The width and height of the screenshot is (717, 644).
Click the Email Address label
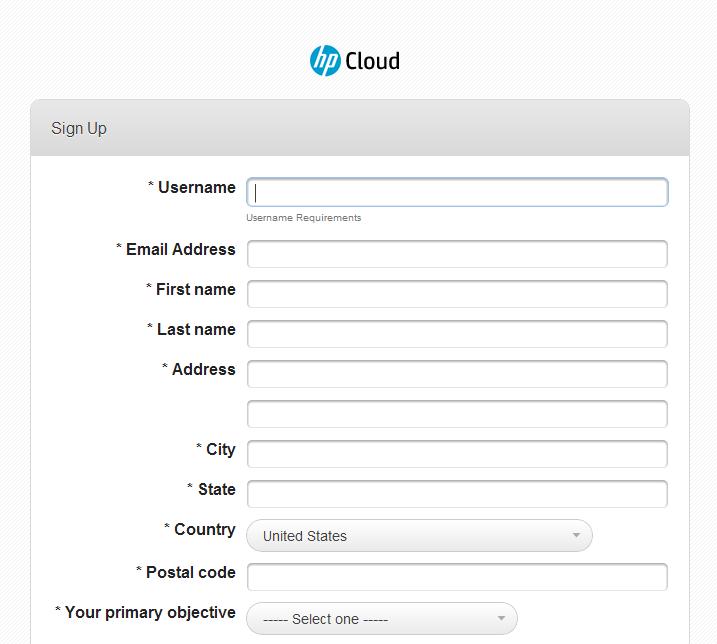[181, 249]
